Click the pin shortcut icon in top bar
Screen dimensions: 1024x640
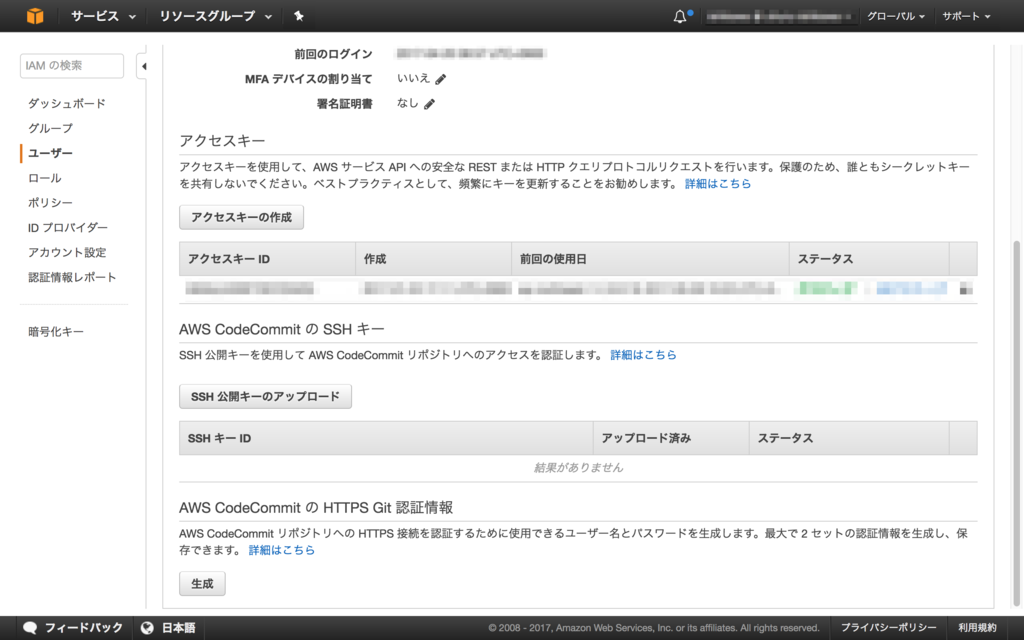point(298,16)
